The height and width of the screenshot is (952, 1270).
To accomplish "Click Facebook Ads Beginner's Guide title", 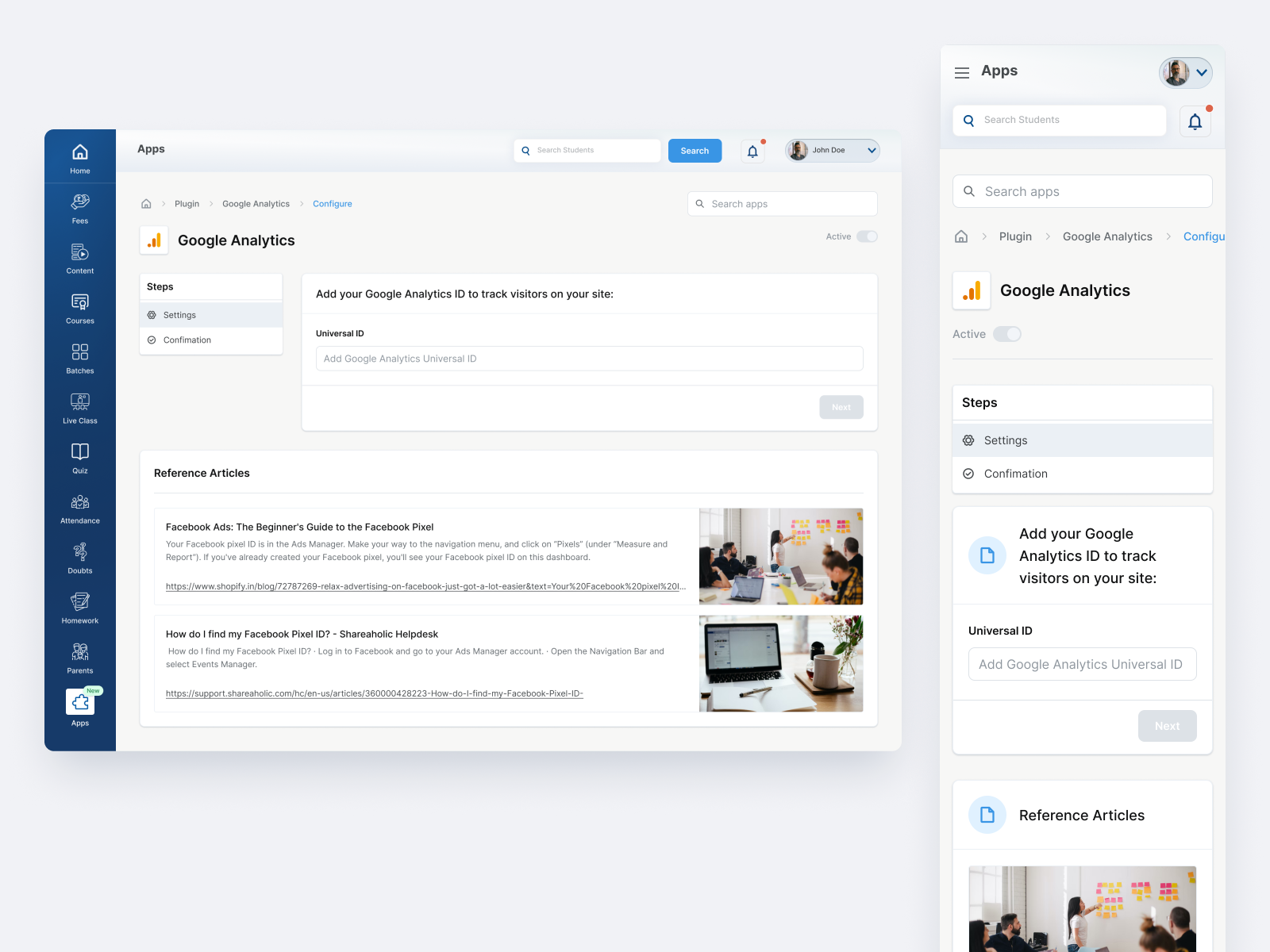I will (300, 527).
